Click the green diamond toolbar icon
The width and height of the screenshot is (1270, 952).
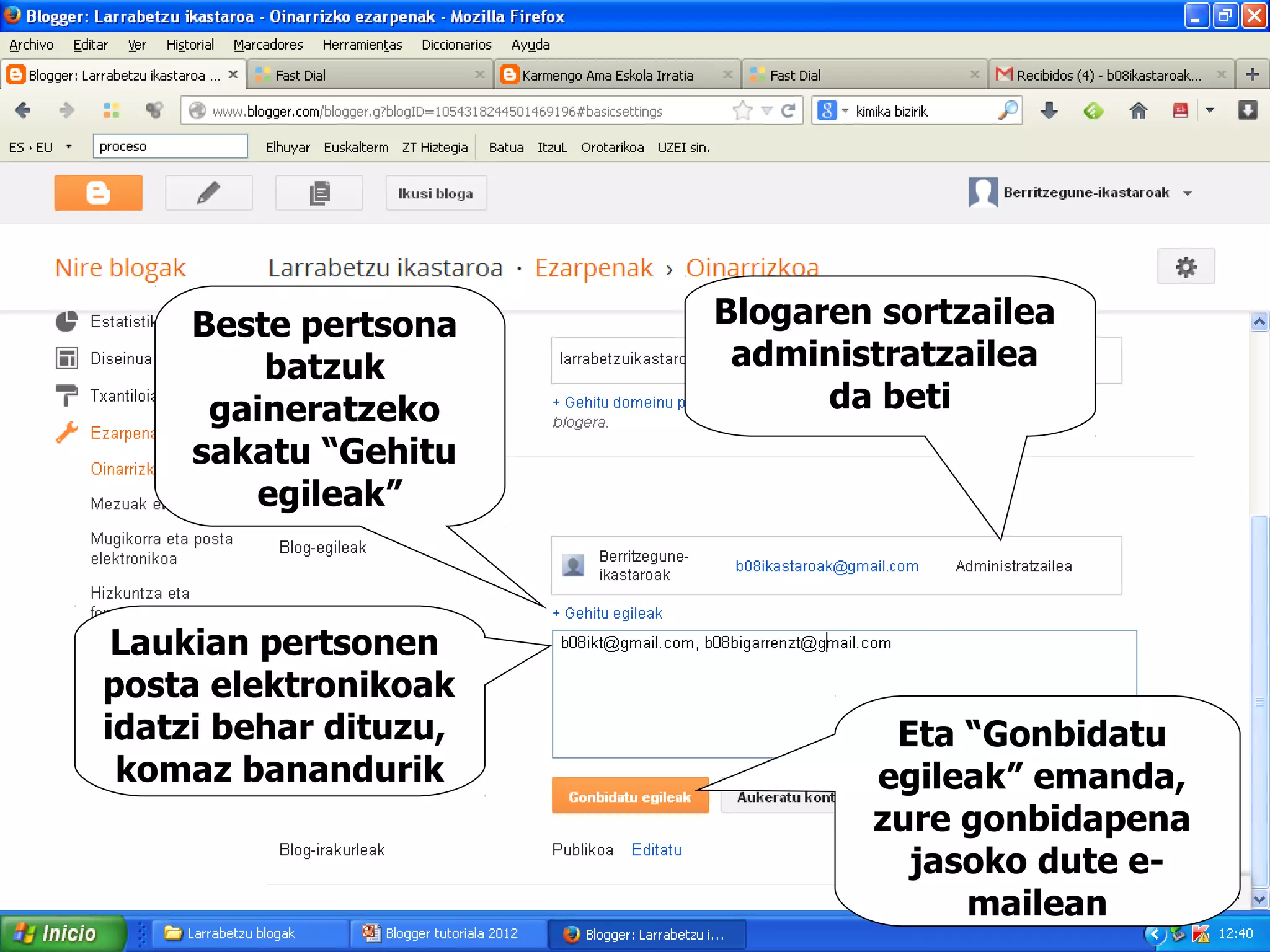tap(1093, 110)
